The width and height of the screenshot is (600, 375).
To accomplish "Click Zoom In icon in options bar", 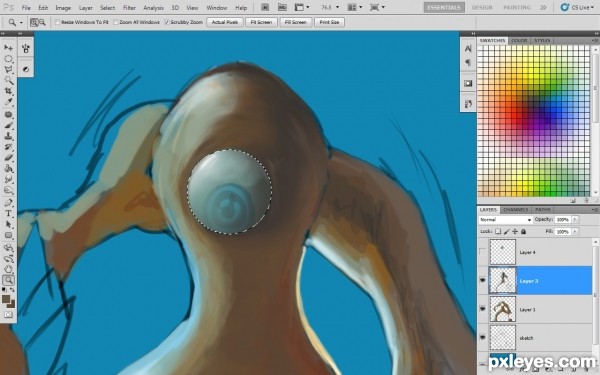I will (x=34, y=22).
